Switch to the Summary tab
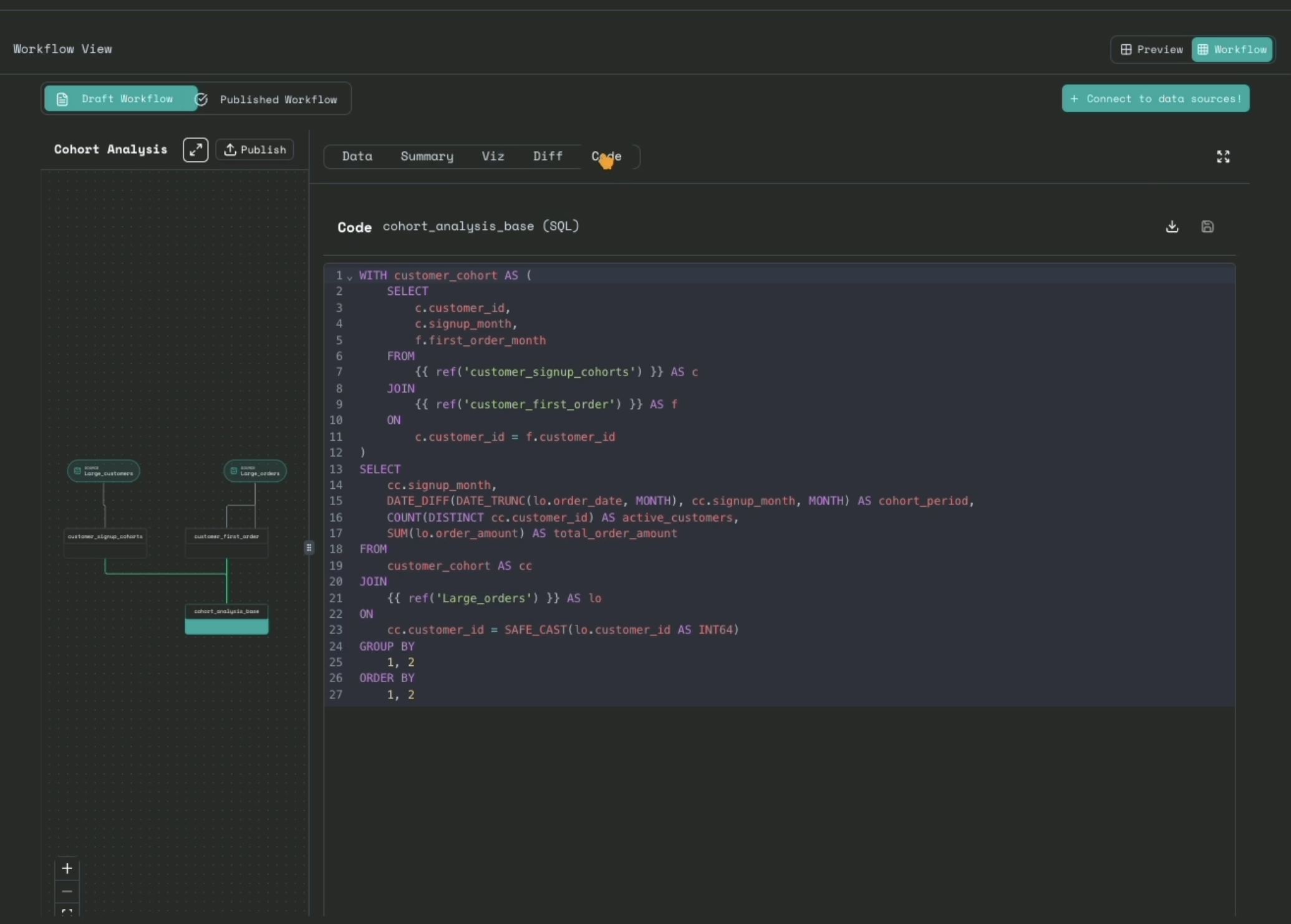 pyautogui.click(x=427, y=156)
